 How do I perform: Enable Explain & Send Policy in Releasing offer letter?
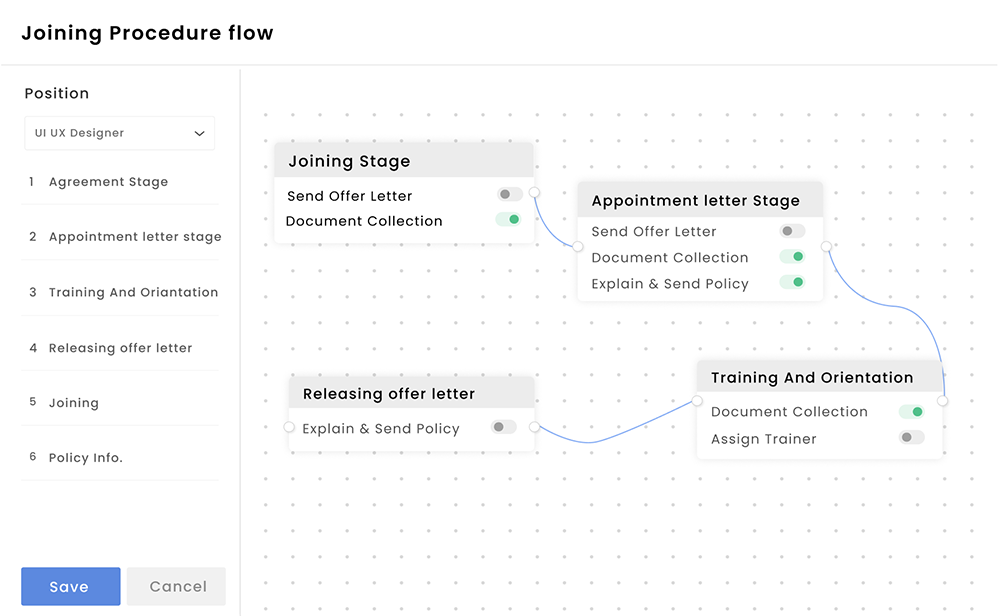(x=503, y=428)
